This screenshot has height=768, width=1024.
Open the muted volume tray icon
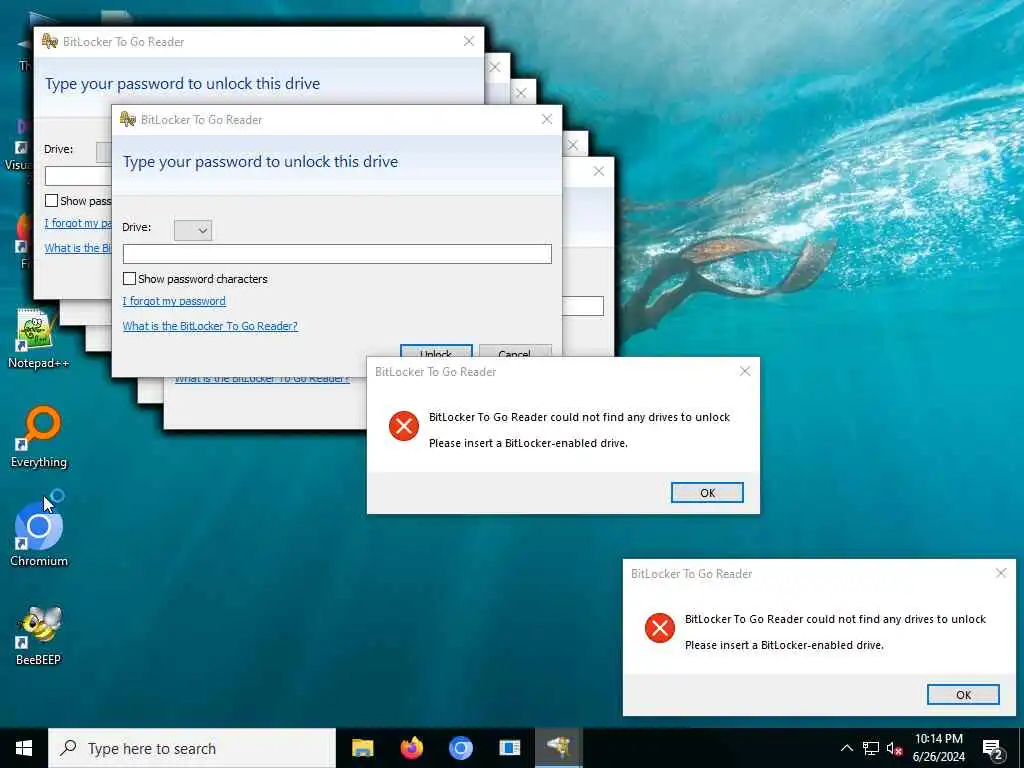[x=894, y=748]
